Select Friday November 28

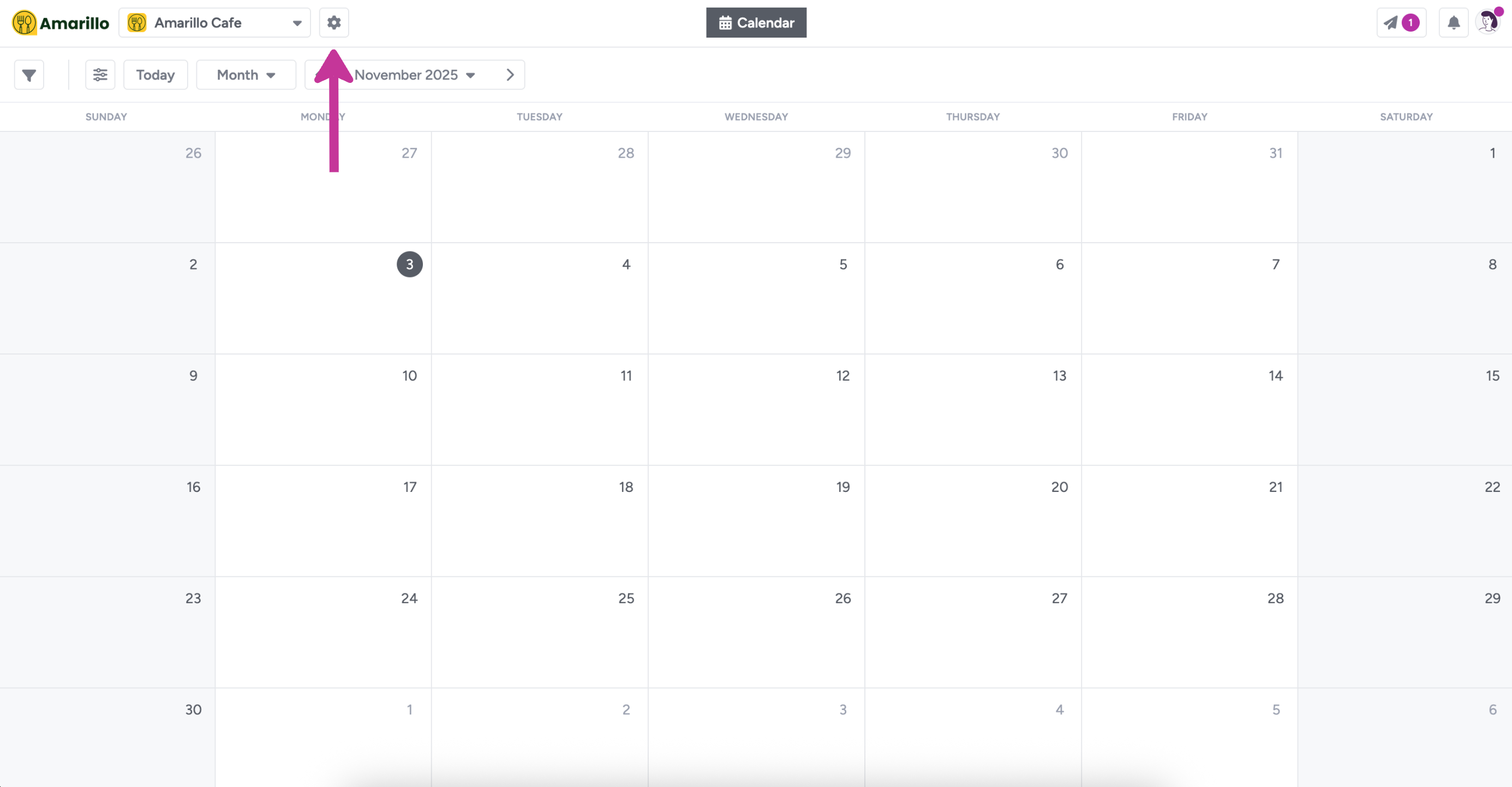1189,632
